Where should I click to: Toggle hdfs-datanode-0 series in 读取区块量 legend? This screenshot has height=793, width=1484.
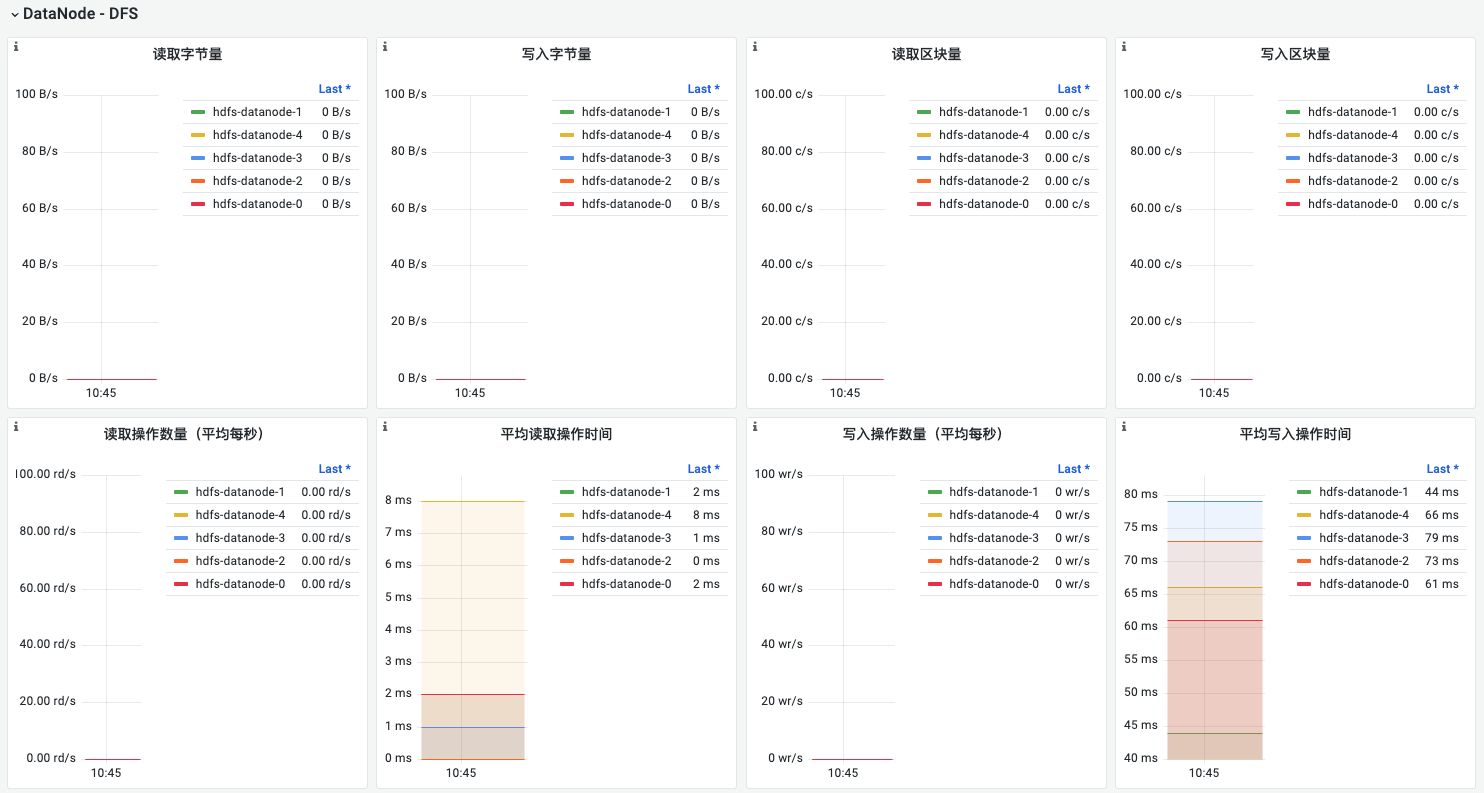click(983, 204)
